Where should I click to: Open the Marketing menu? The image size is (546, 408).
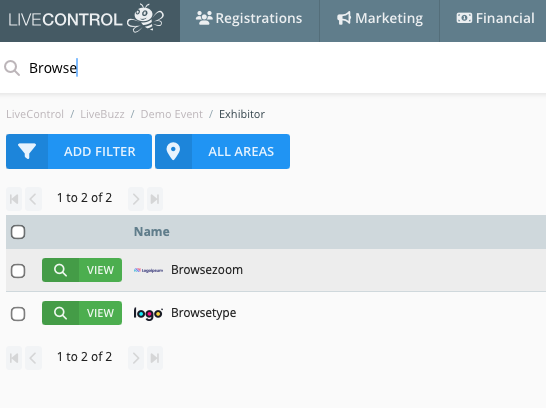(380, 18)
